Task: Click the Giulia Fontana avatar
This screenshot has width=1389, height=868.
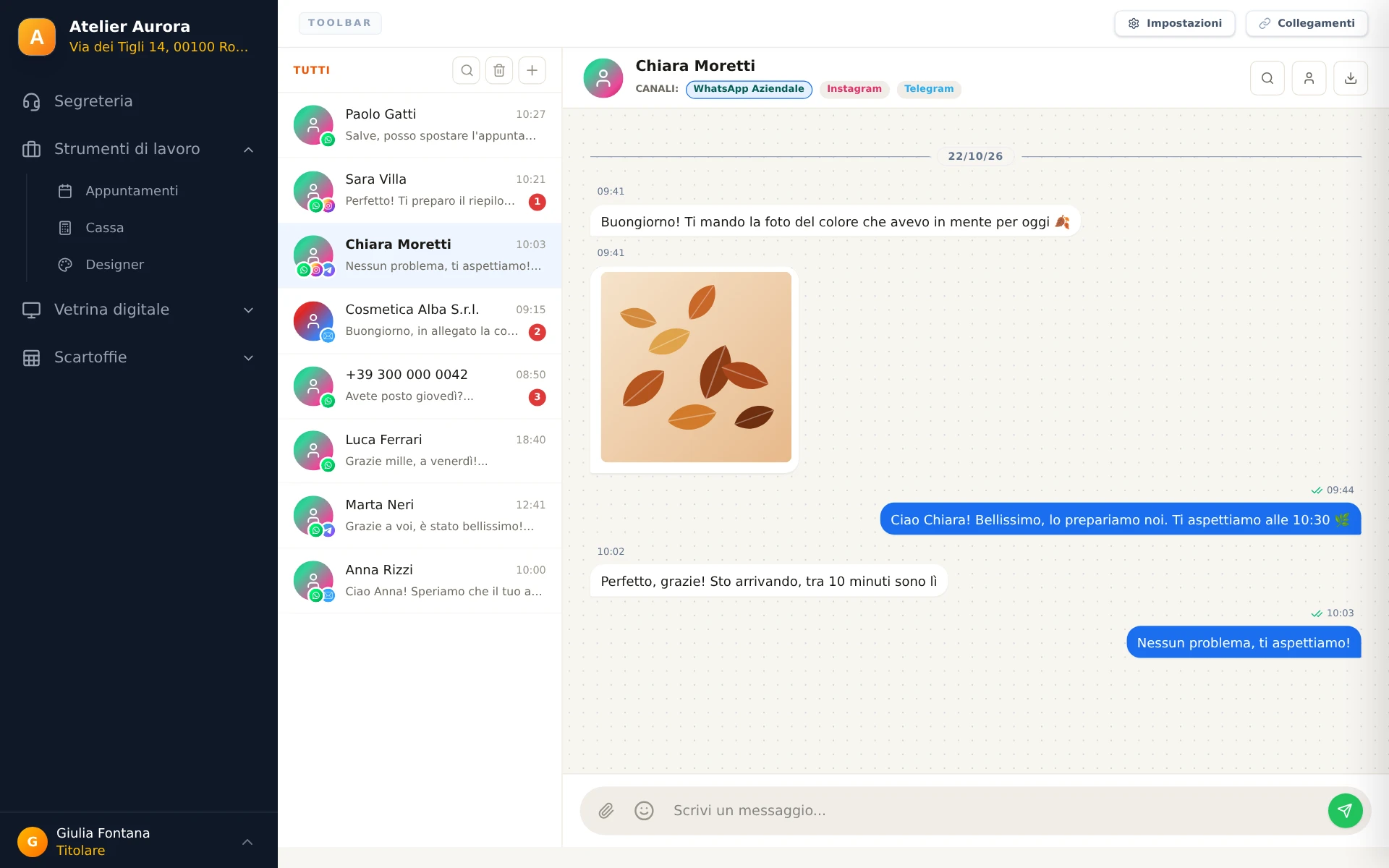Action: pyautogui.click(x=33, y=841)
